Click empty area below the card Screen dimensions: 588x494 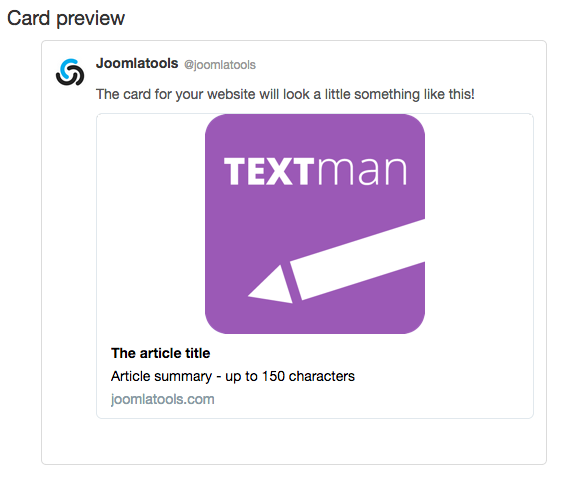tap(294, 442)
